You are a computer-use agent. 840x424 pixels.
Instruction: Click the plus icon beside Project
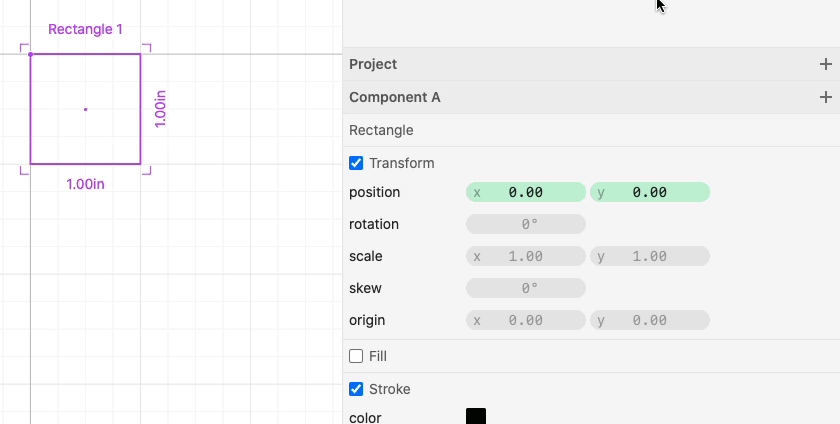pos(825,64)
